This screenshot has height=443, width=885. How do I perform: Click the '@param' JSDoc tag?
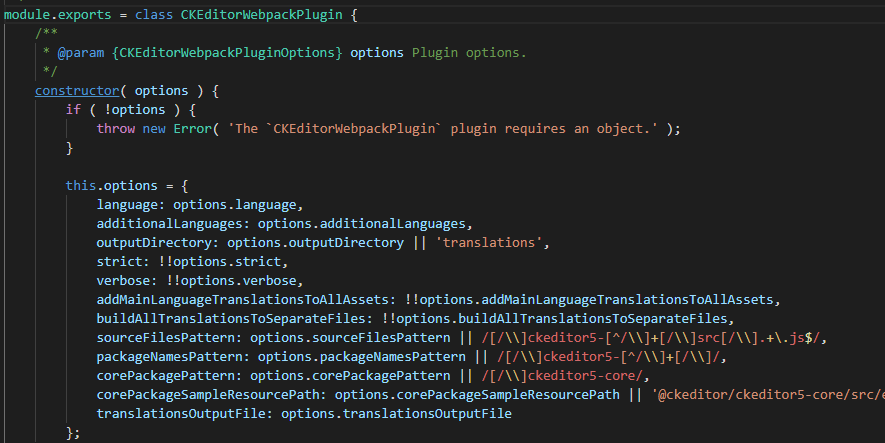81,53
